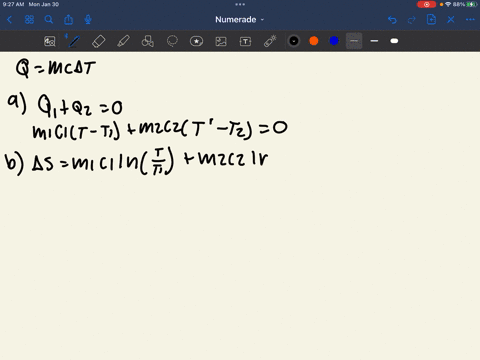Add a new page icon
Screen dimensions: 480x360
(431, 20)
